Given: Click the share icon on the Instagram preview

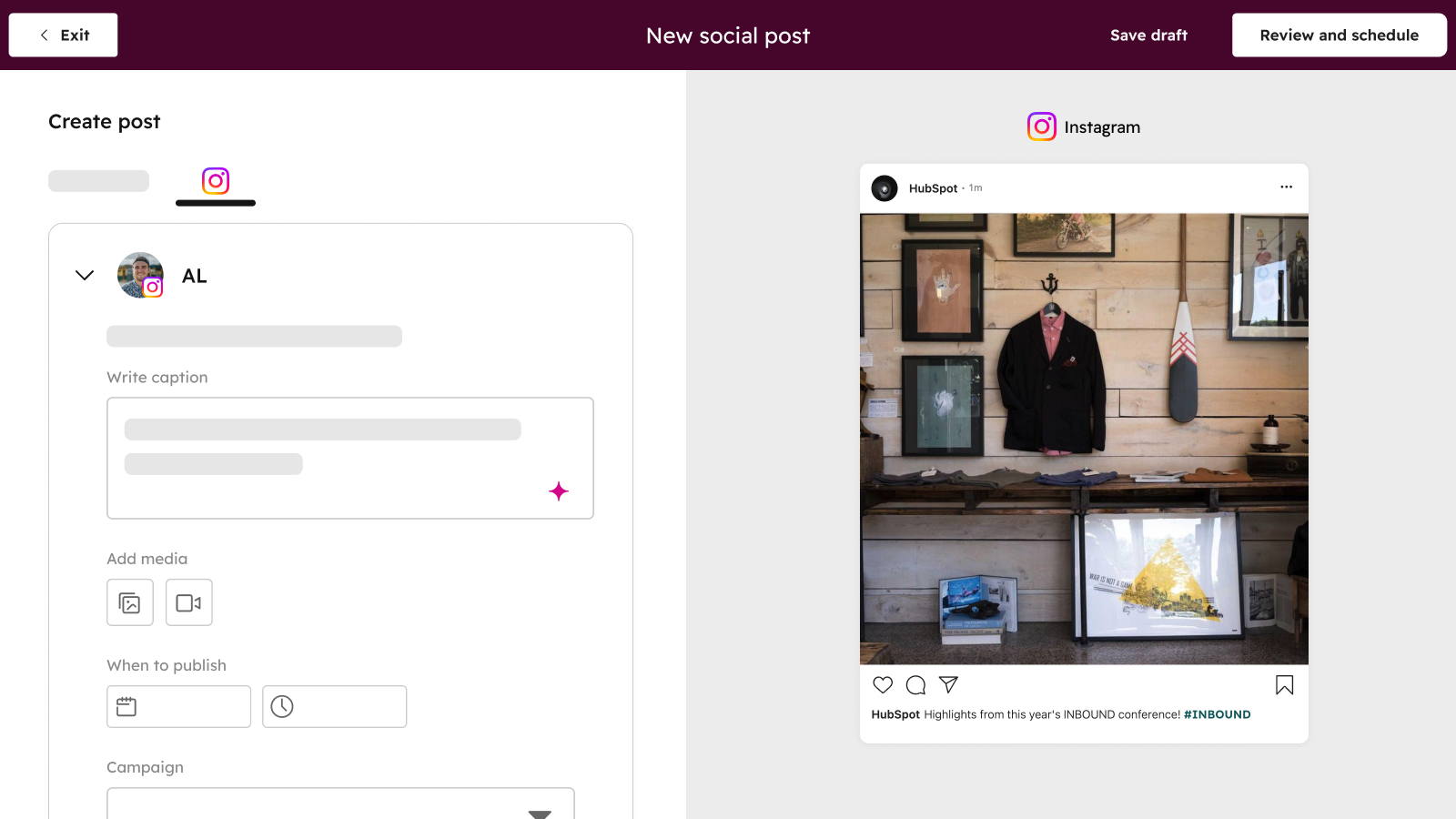Looking at the screenshot, I should pos(948,684).
